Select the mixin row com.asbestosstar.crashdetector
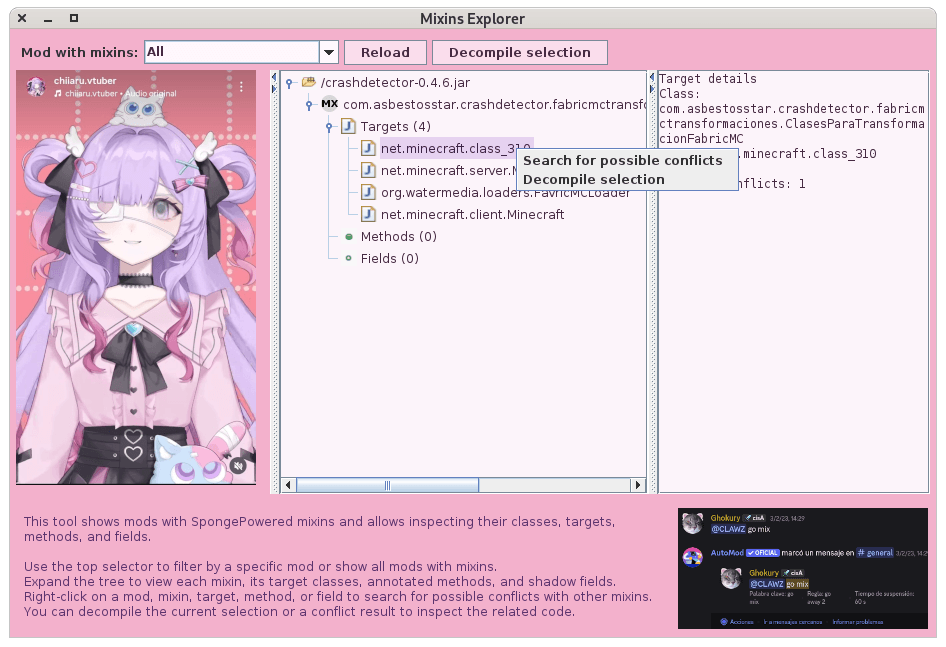The height and width of the screenshot is (647, 946). tap(495, 105)
